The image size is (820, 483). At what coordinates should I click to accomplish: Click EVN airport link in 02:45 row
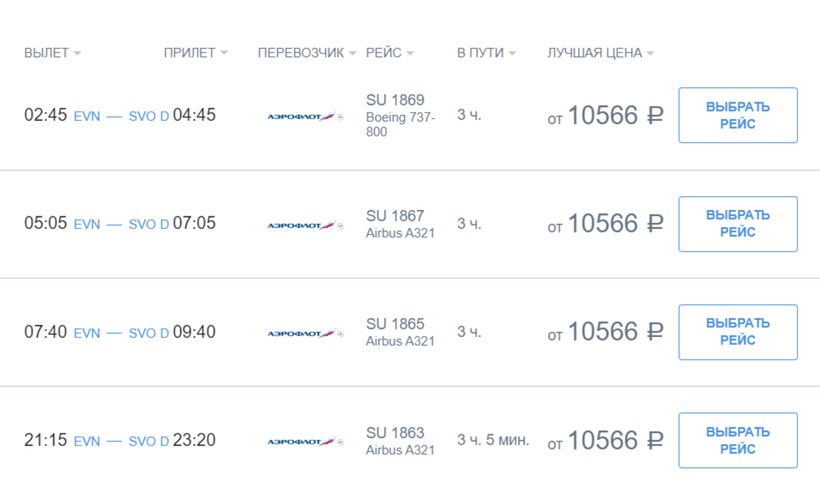pyautogui.click(x=87, y=116)
